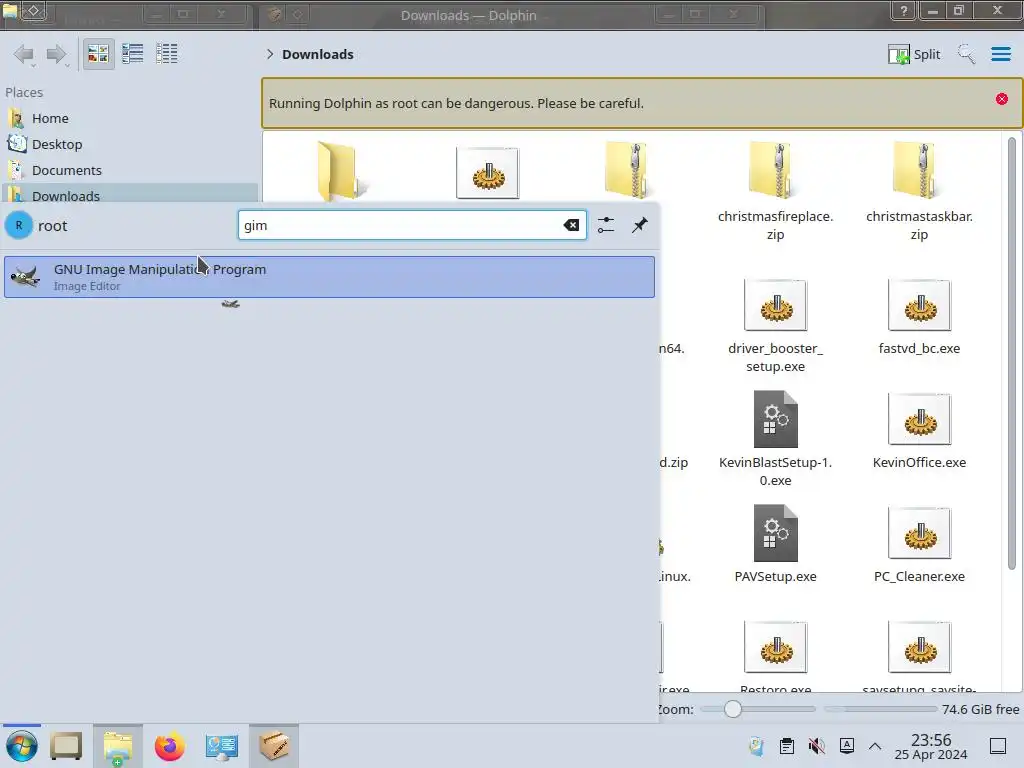The image size is (1024, 768).
Task: Select driver_booster_setup.exe file
Action: (x=775, y=325)
